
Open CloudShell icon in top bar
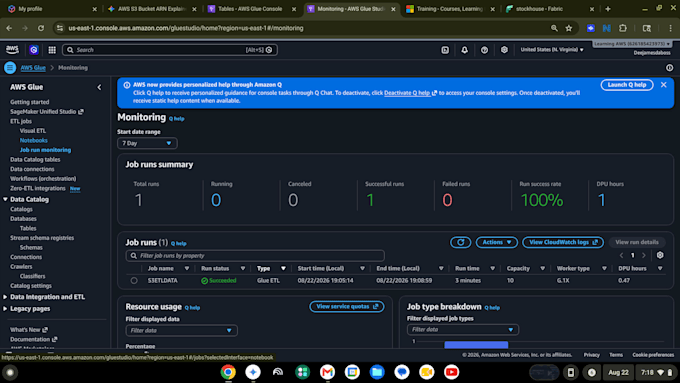pyautogui.click(x=445, y=50)
